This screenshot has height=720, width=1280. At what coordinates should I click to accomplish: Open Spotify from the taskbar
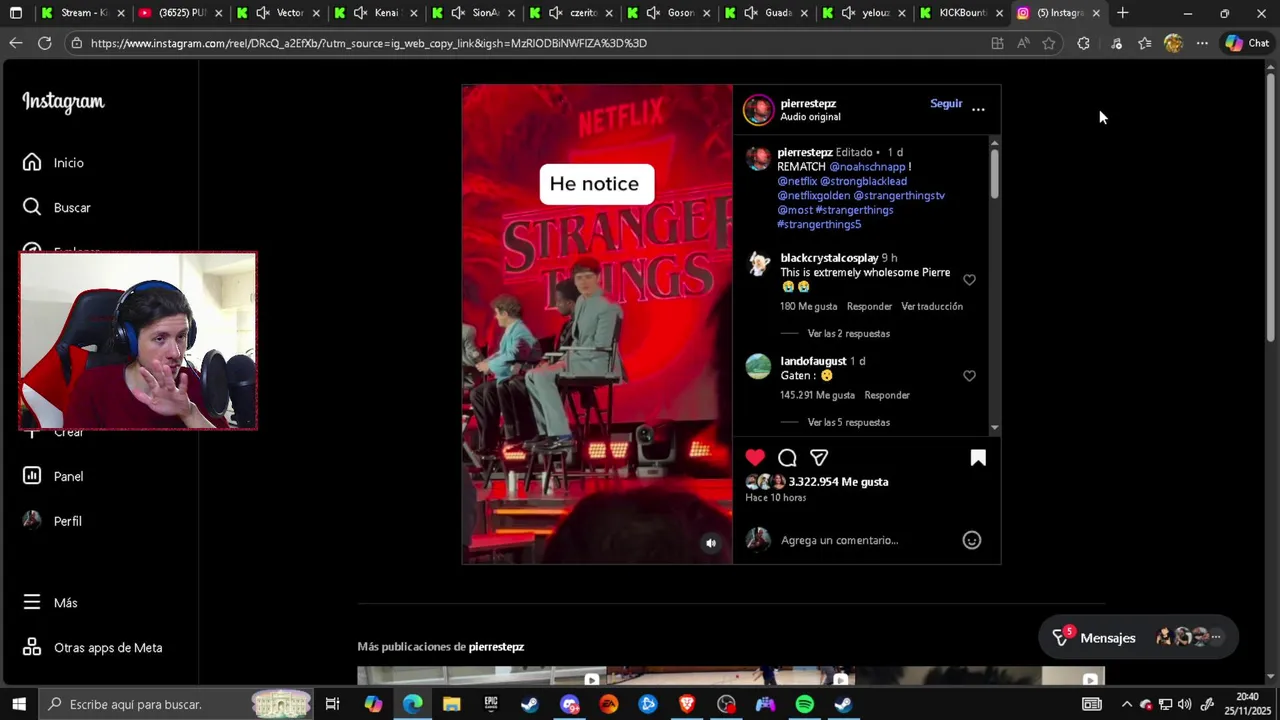coord(804,704)
